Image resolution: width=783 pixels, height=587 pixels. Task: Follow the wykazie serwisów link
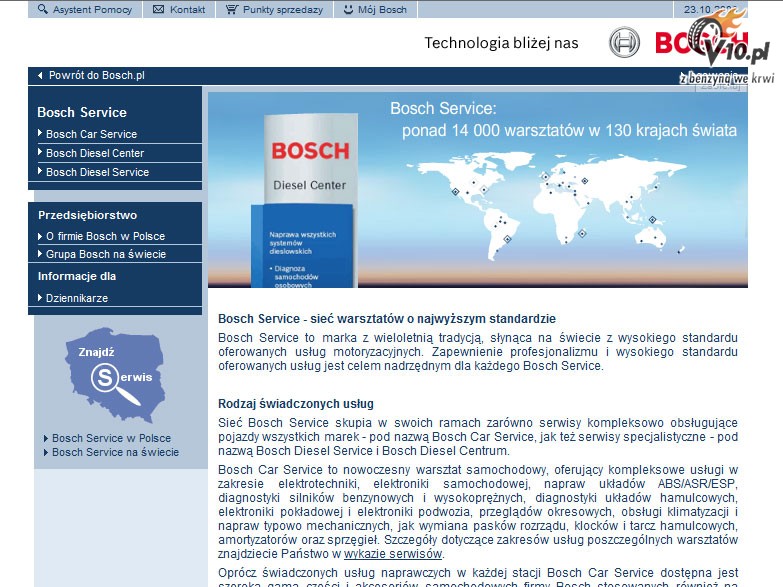(393, 554)
